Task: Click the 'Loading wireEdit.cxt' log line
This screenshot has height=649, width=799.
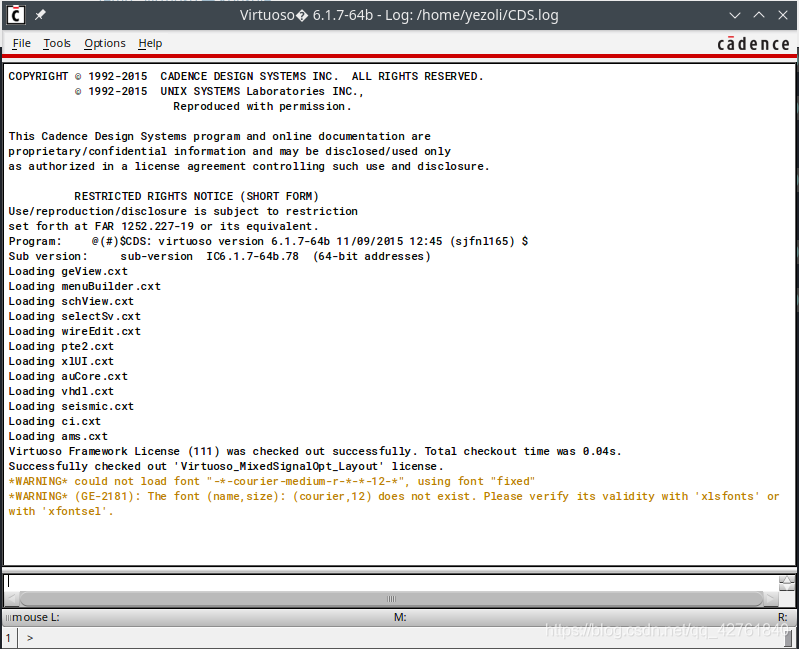Action: click(74, 332)
